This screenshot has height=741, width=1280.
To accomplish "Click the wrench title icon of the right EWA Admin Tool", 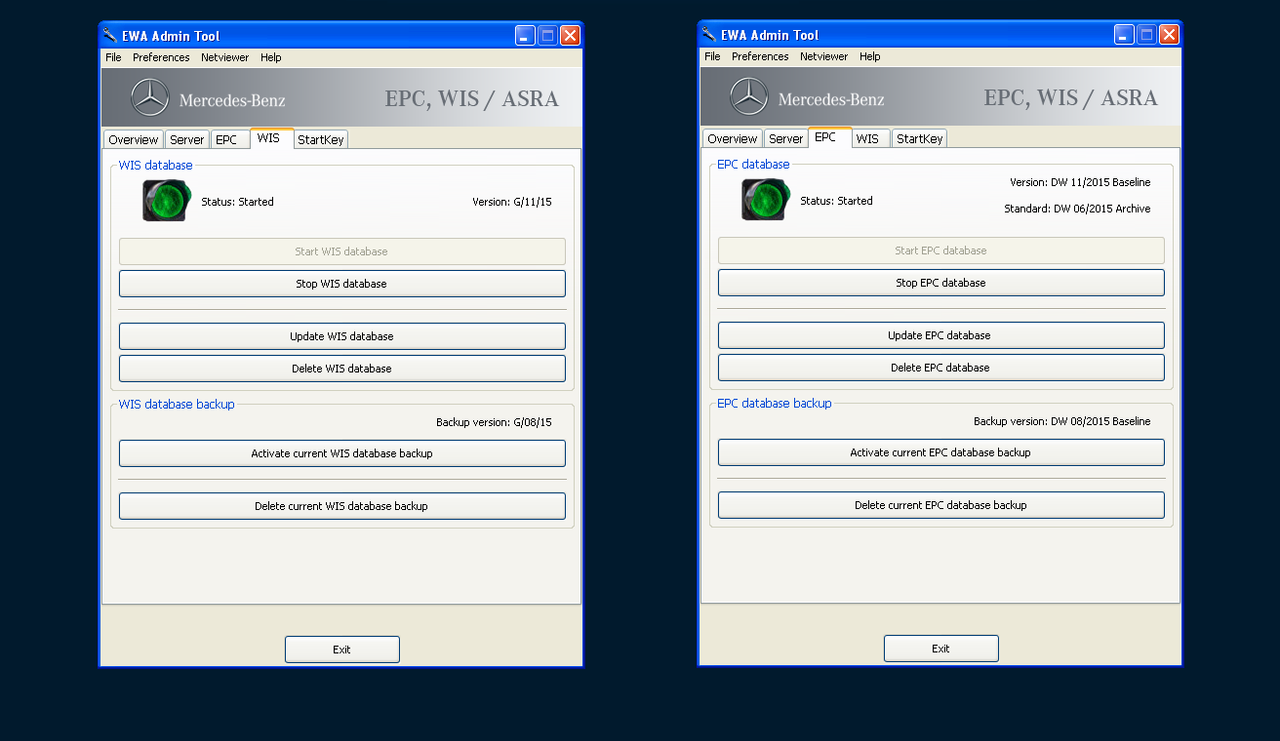I will coord(709,35).
